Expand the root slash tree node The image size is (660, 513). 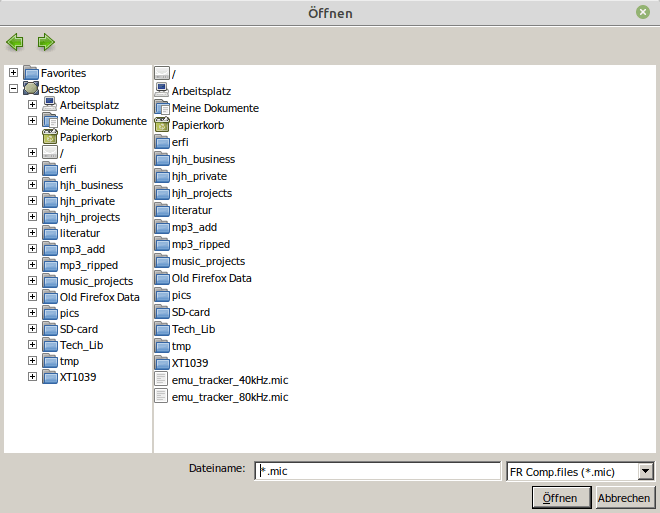32,153
